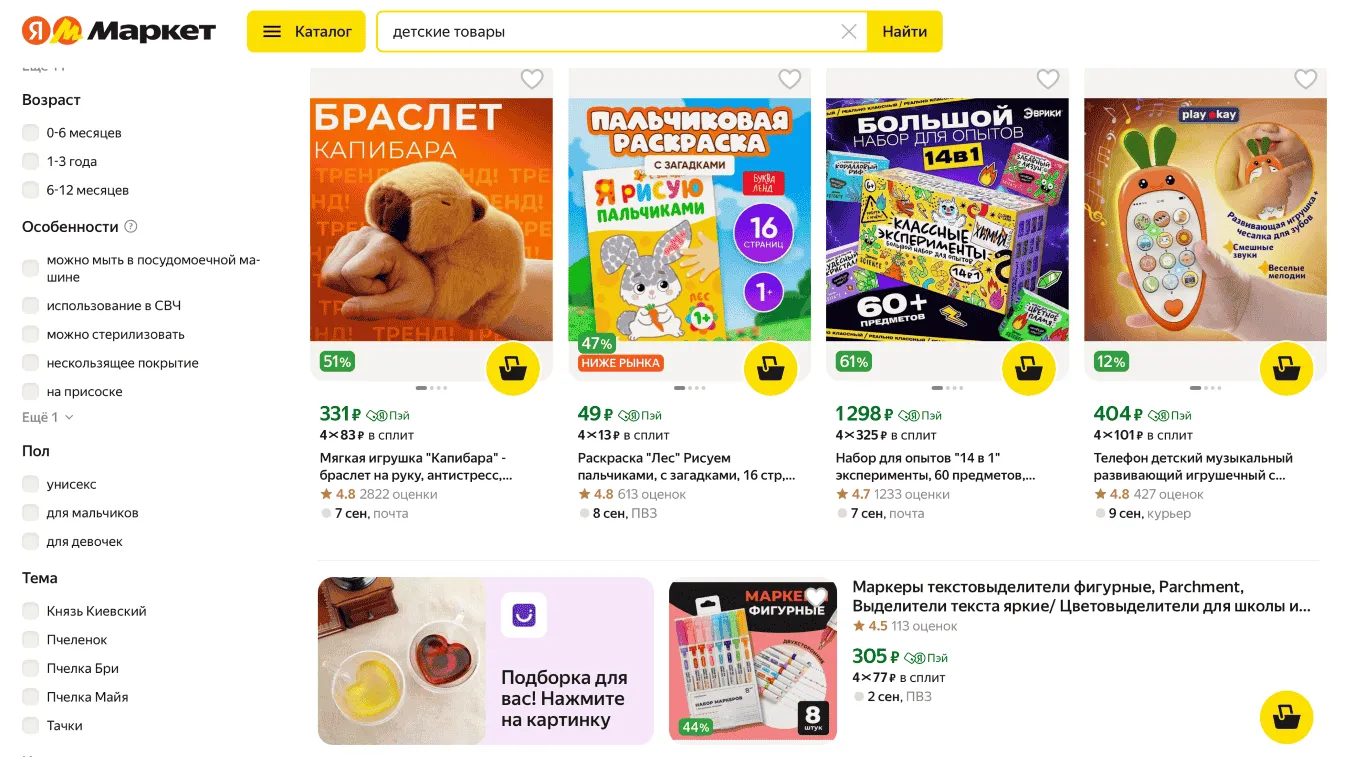Favorite the carrot phone toy
1366x757 pixels.
point(1306,79)
